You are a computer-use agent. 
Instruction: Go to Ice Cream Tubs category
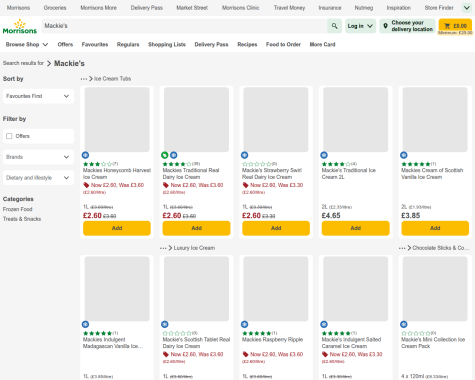point(113,79)
